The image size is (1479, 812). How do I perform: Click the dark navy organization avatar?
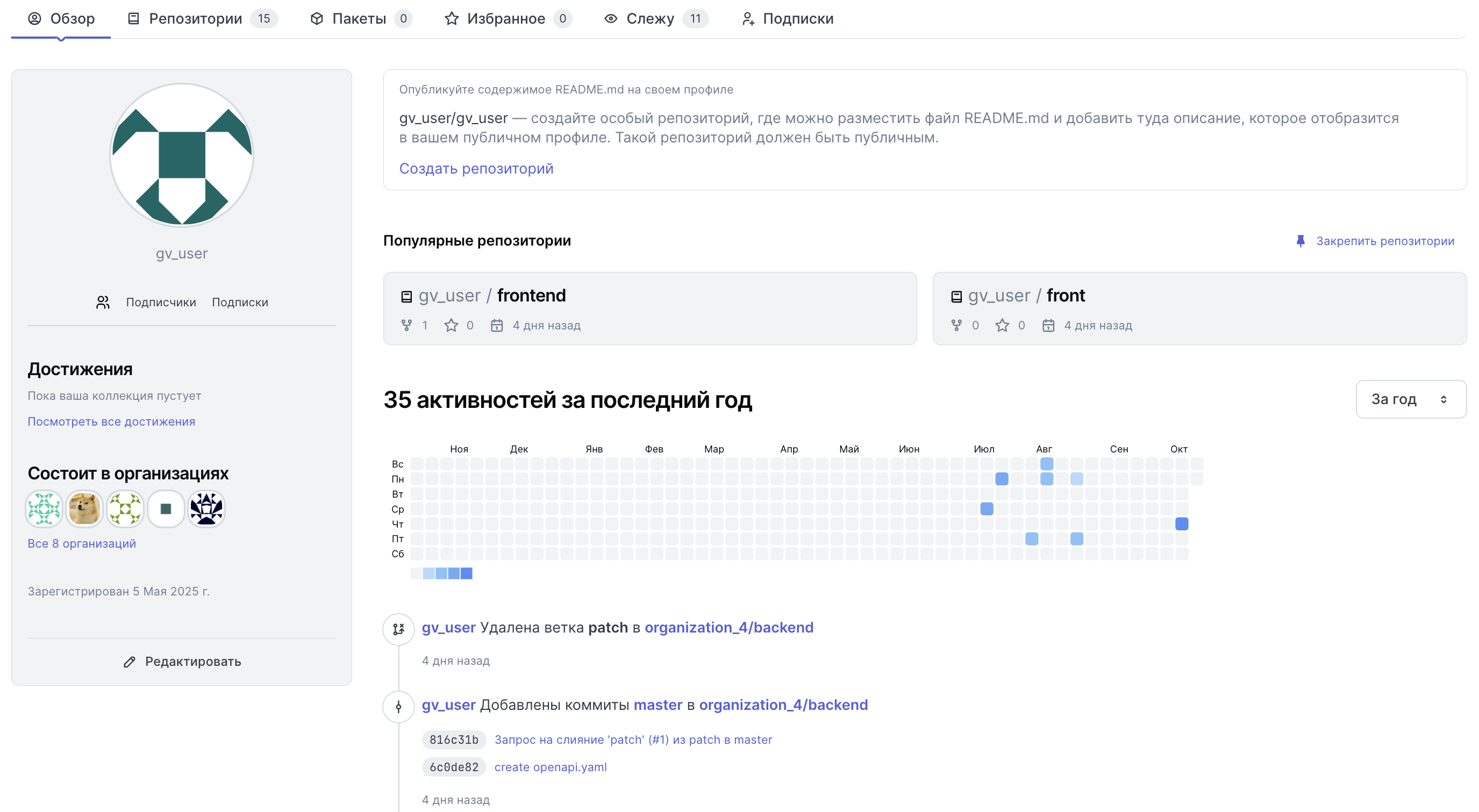206,508
